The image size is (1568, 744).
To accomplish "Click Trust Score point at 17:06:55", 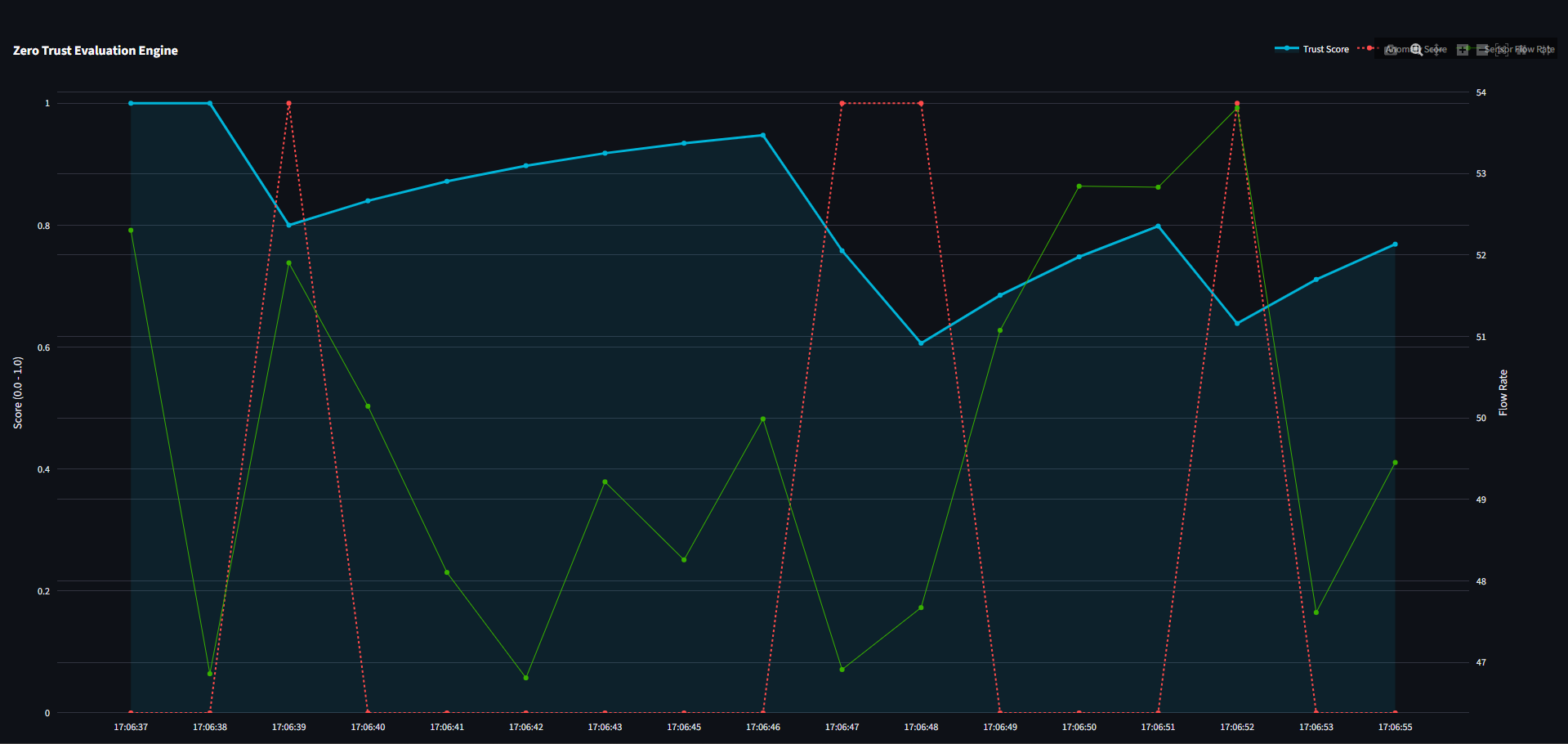I will click(x=1395, y=244).
